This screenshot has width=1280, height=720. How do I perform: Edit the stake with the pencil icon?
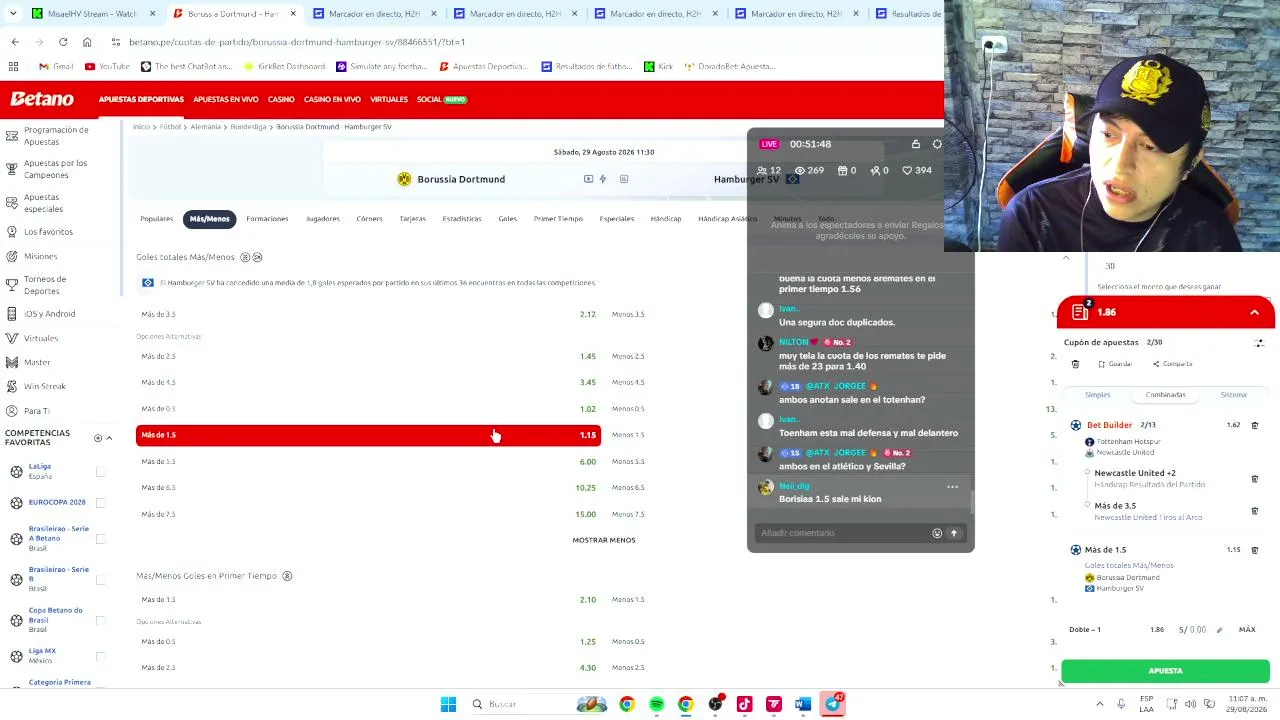(1219, 630)
